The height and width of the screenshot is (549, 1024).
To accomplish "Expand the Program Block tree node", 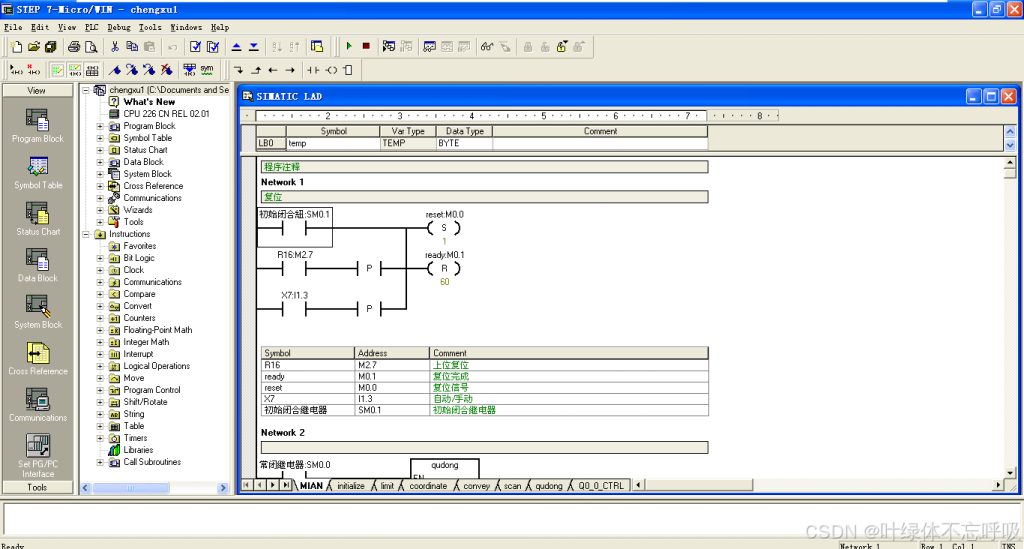I will click(x=100, y=126).
